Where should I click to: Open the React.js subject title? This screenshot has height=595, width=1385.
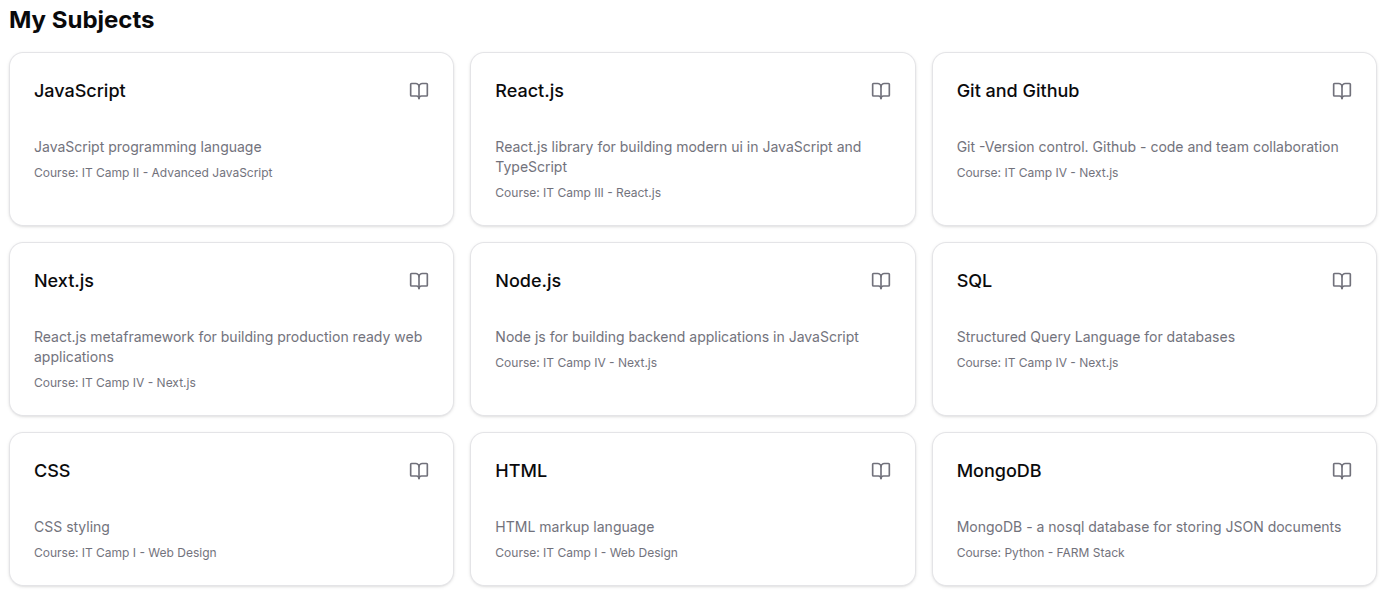(529, 91)
